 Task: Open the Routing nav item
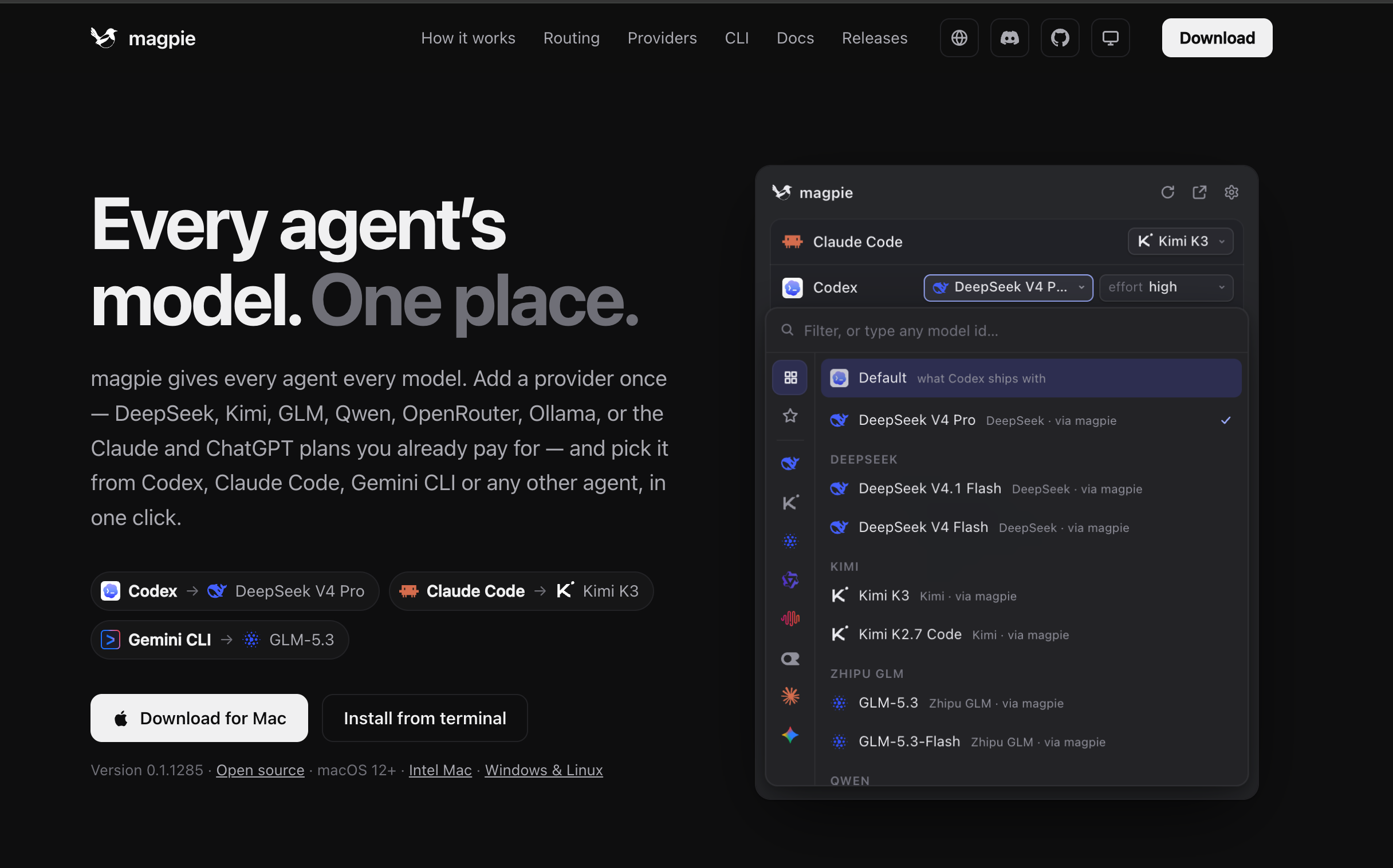coord(571,38)
